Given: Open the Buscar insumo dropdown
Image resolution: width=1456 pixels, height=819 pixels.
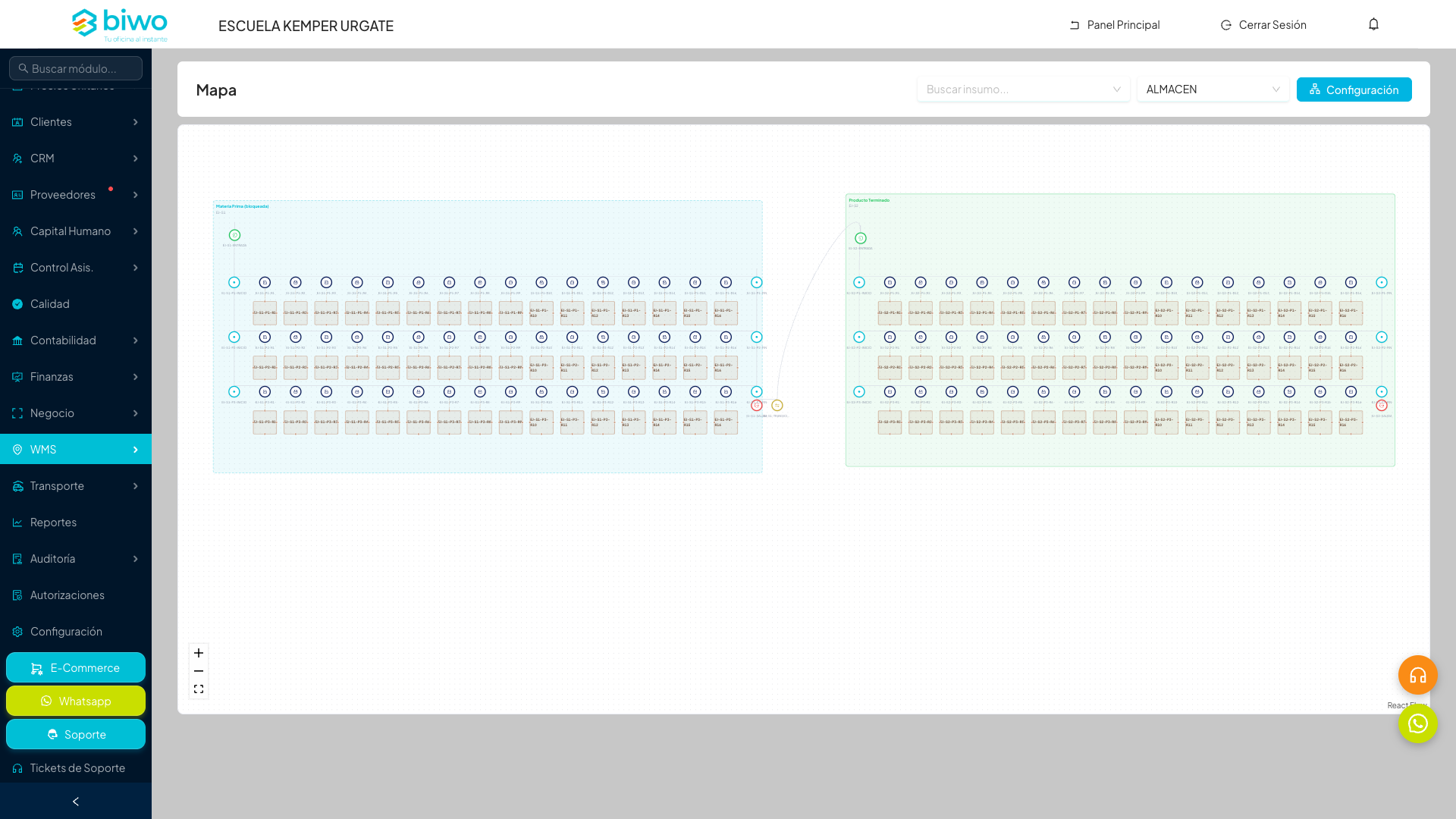Looking at the screenshot, I should click(1024, 89).
